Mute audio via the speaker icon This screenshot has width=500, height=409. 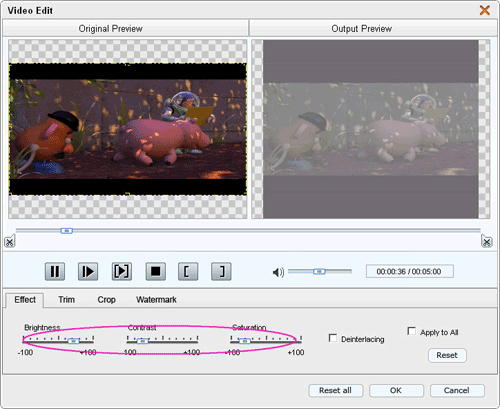[x=278, y=272]
